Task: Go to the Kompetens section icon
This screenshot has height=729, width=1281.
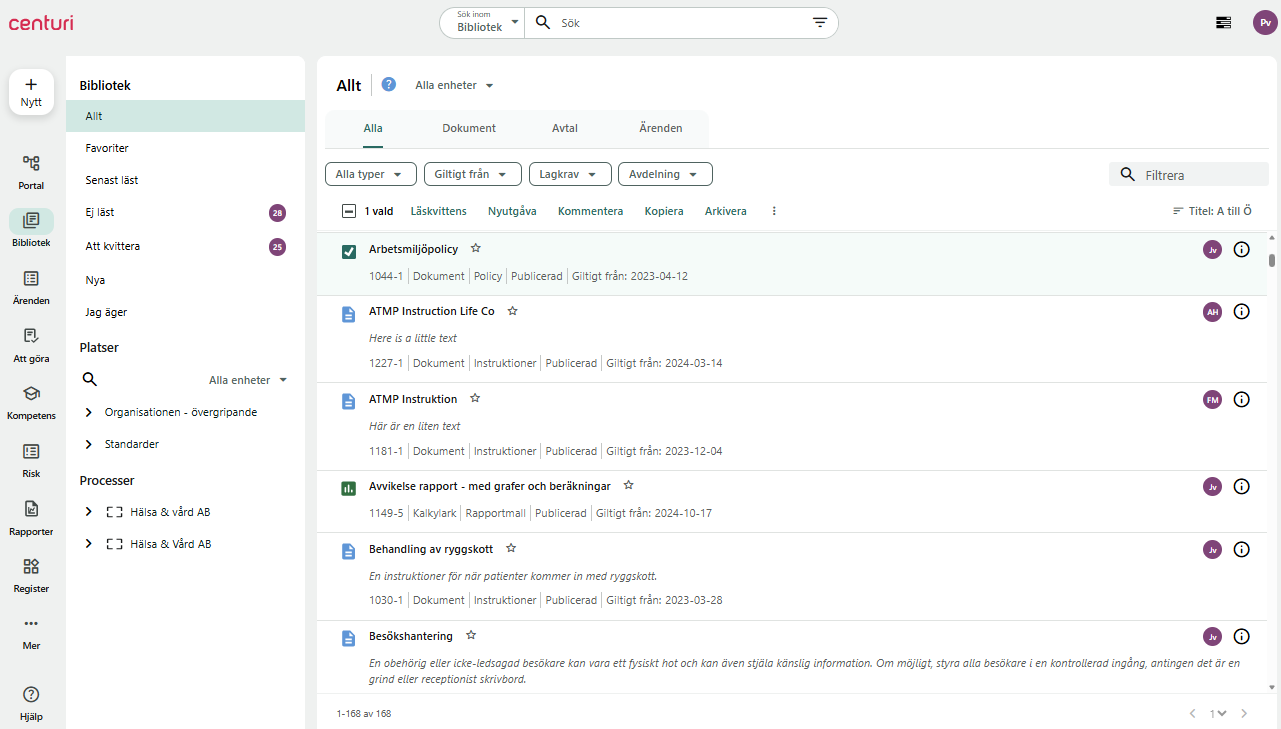Action: [31, 394]
